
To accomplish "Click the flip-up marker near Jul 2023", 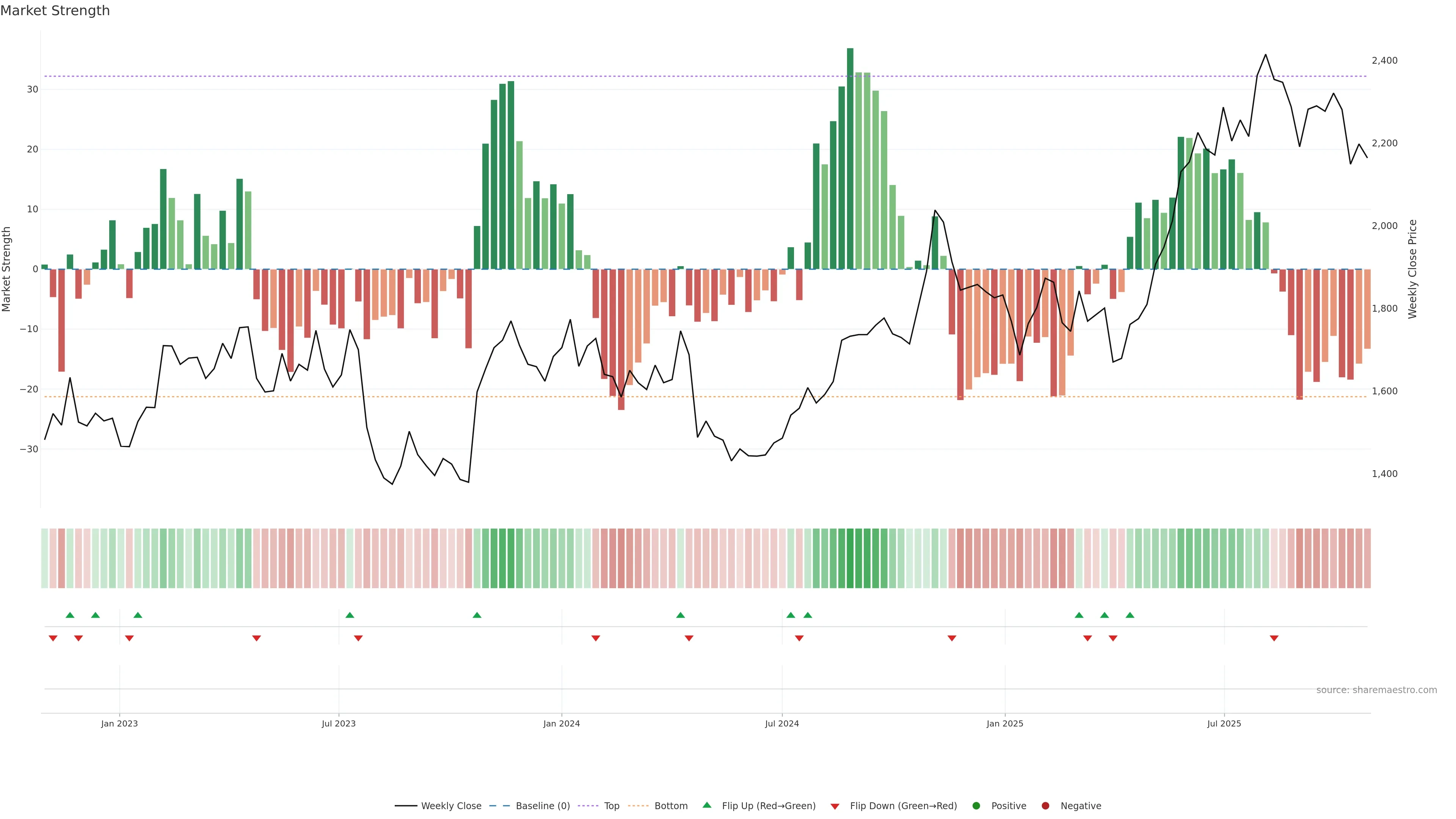I will pos(350,615).
